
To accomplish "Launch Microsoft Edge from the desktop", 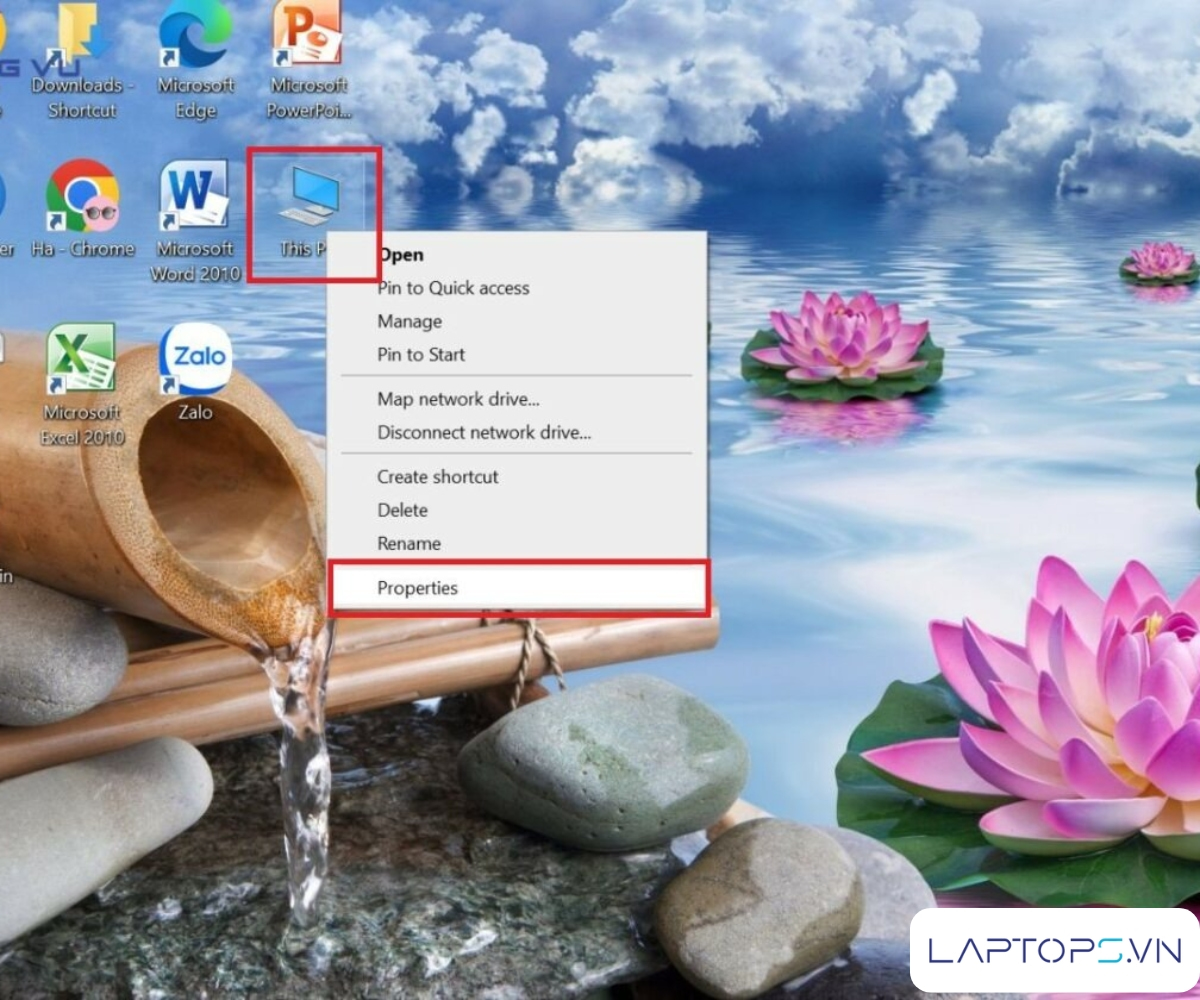I will [x=195, y=40].
